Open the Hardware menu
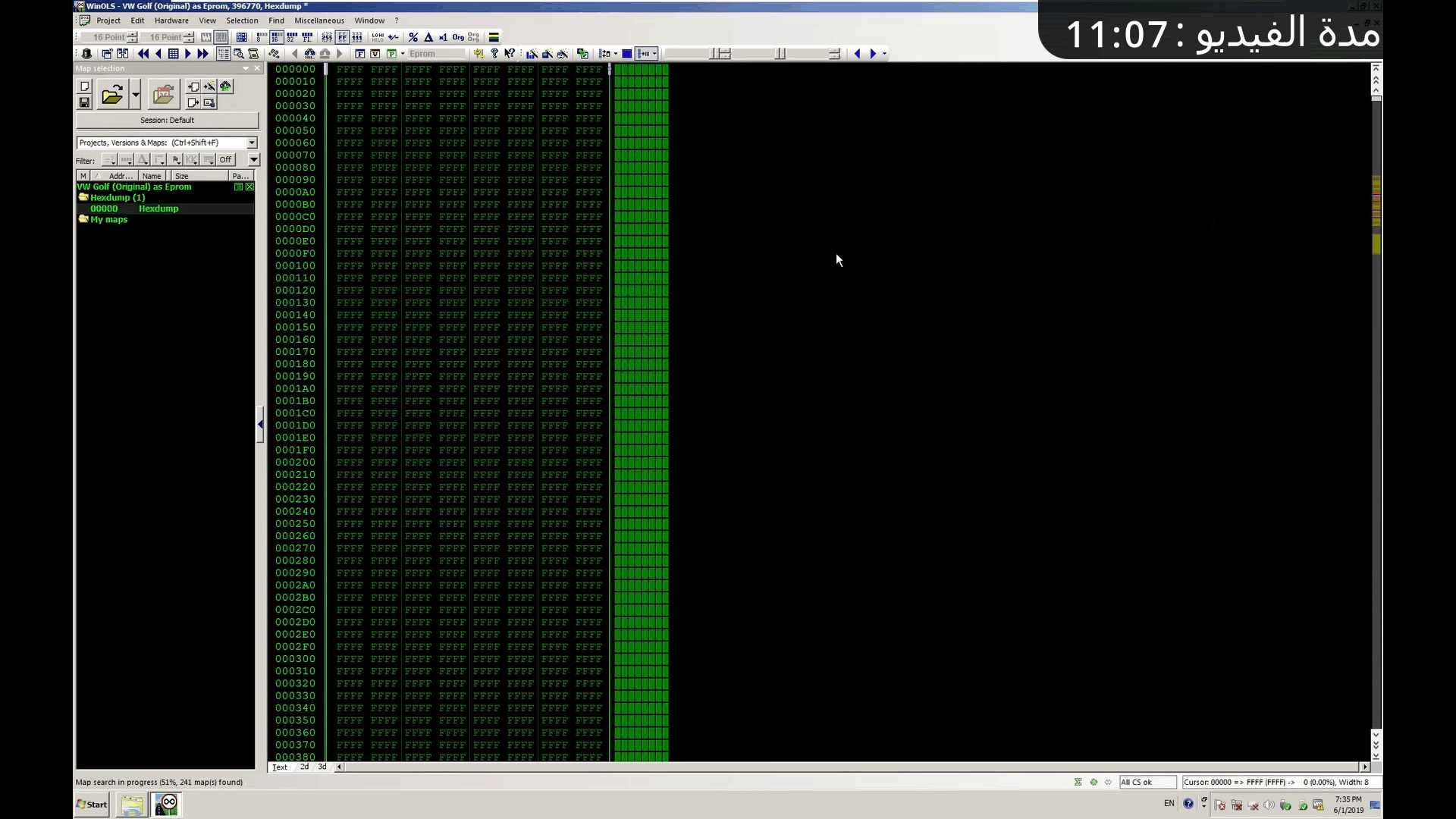 [171, 20]
